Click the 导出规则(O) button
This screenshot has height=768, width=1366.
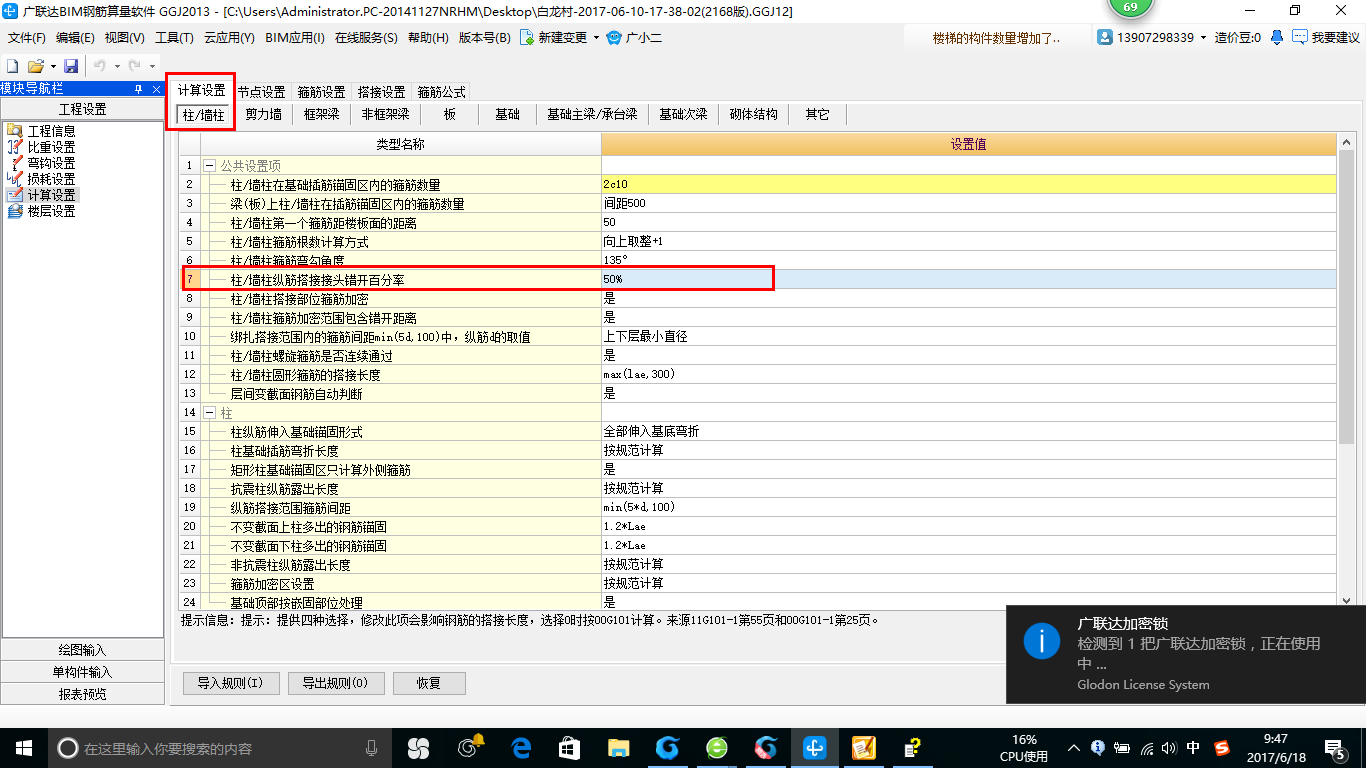[x=335, y=683]
